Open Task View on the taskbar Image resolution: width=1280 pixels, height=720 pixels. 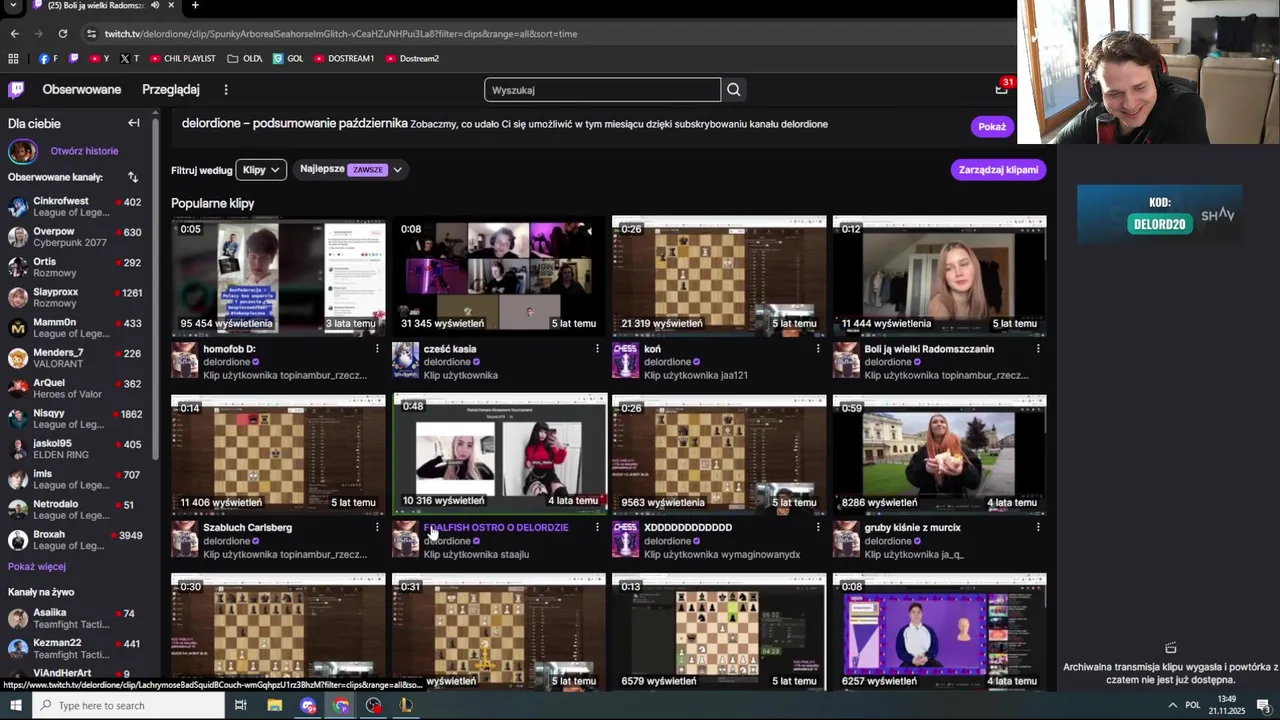pos(241,706)
